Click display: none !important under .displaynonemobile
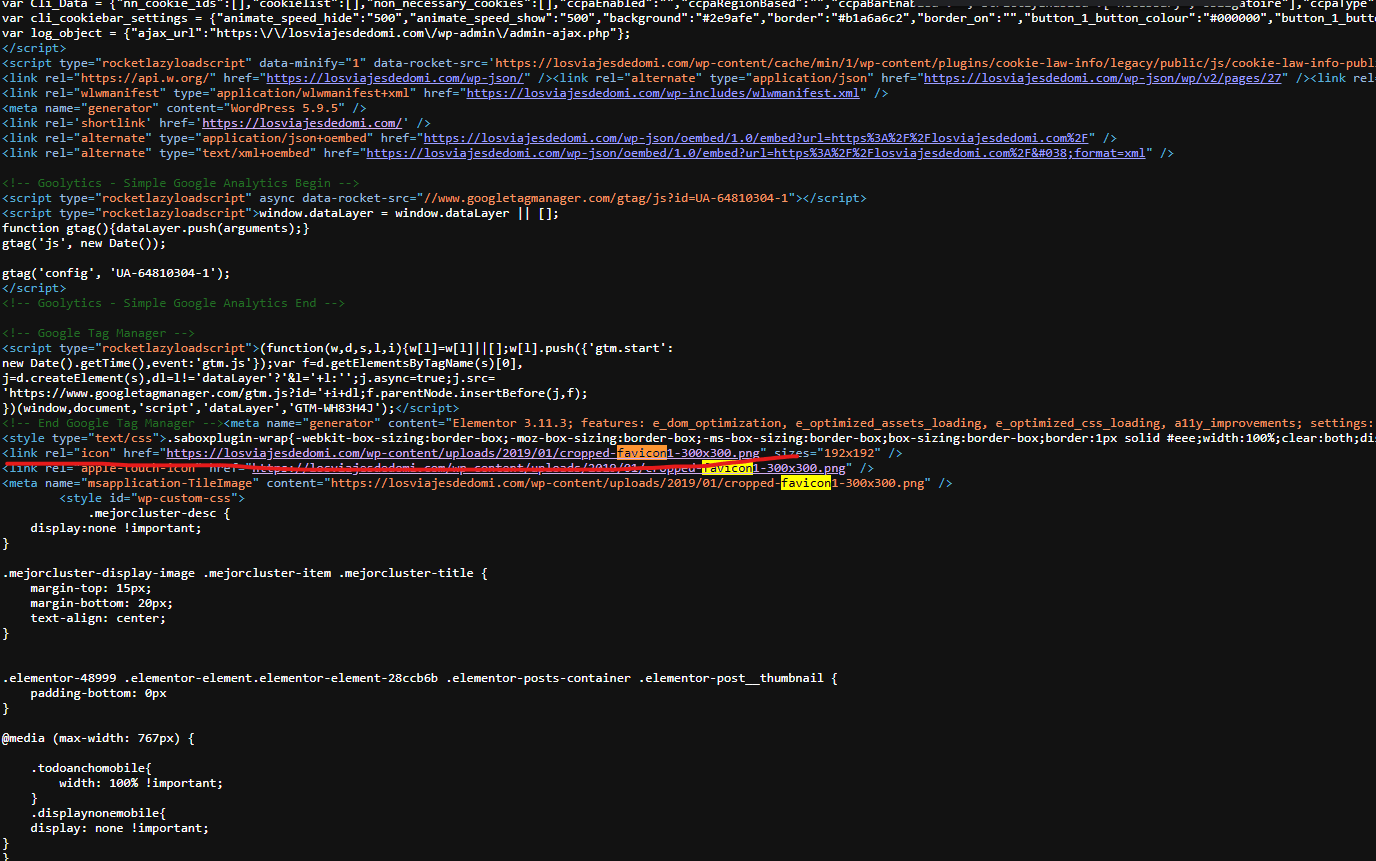Screen dimensions: 1376x861 120,828
